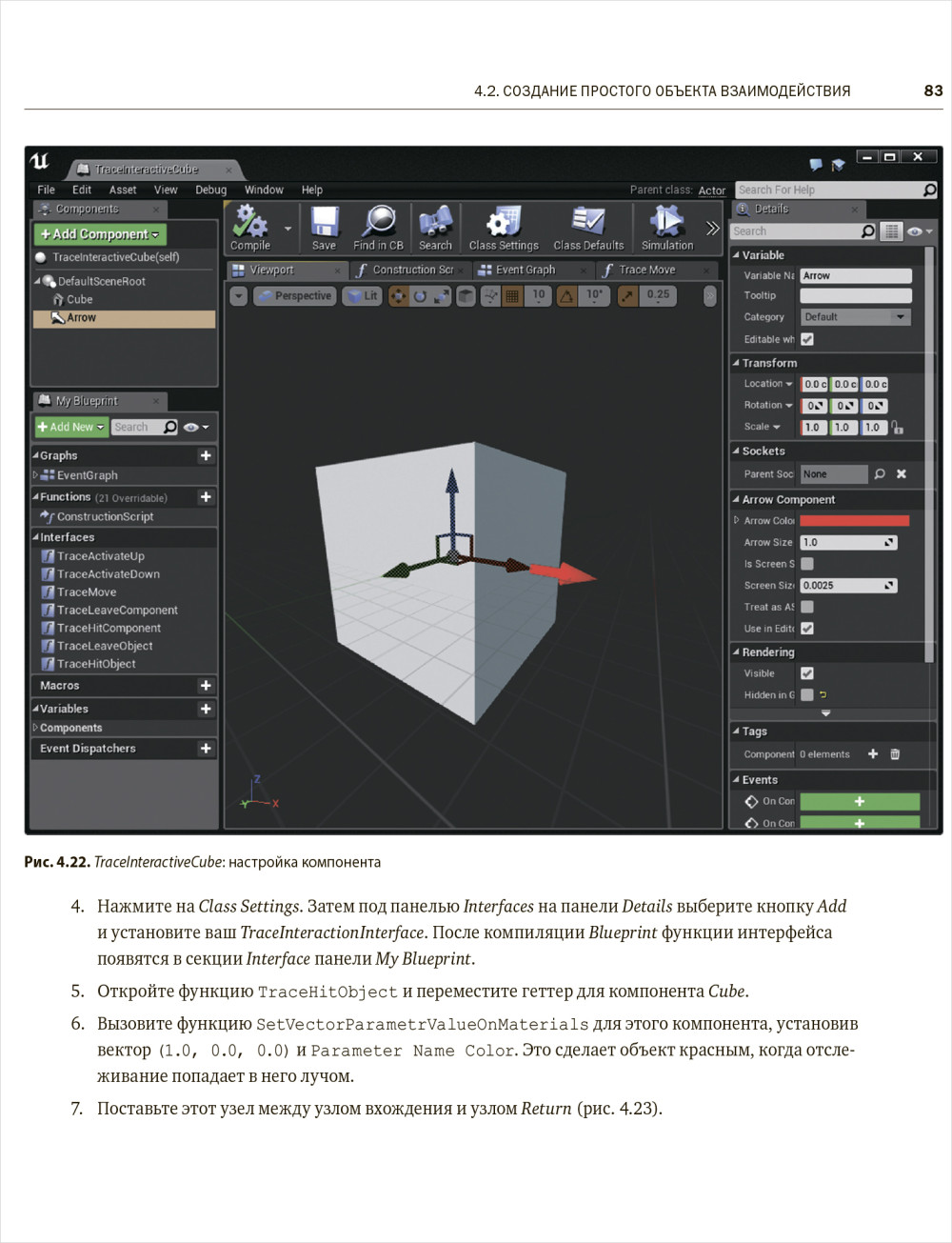Toggle the Editable when inherited checkbox
This screenshot has width=952, height=1243.
coord(807,339)
